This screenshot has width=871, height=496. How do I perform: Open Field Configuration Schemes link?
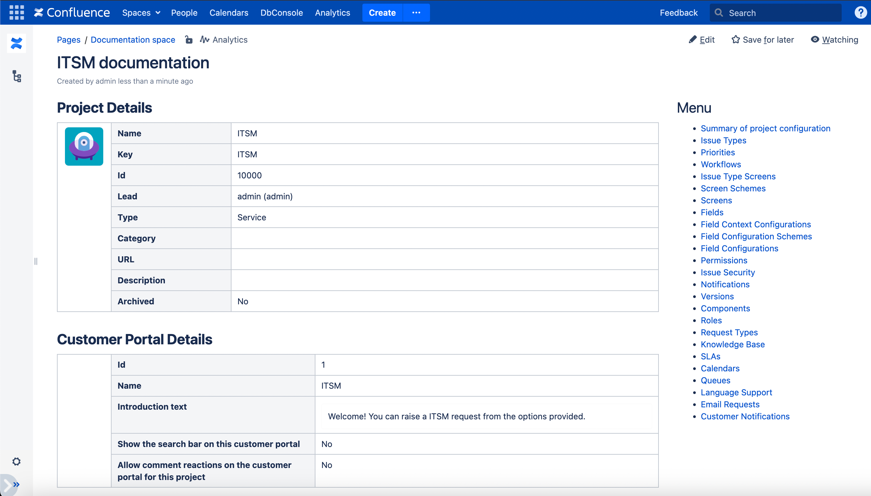pos(756,237)
